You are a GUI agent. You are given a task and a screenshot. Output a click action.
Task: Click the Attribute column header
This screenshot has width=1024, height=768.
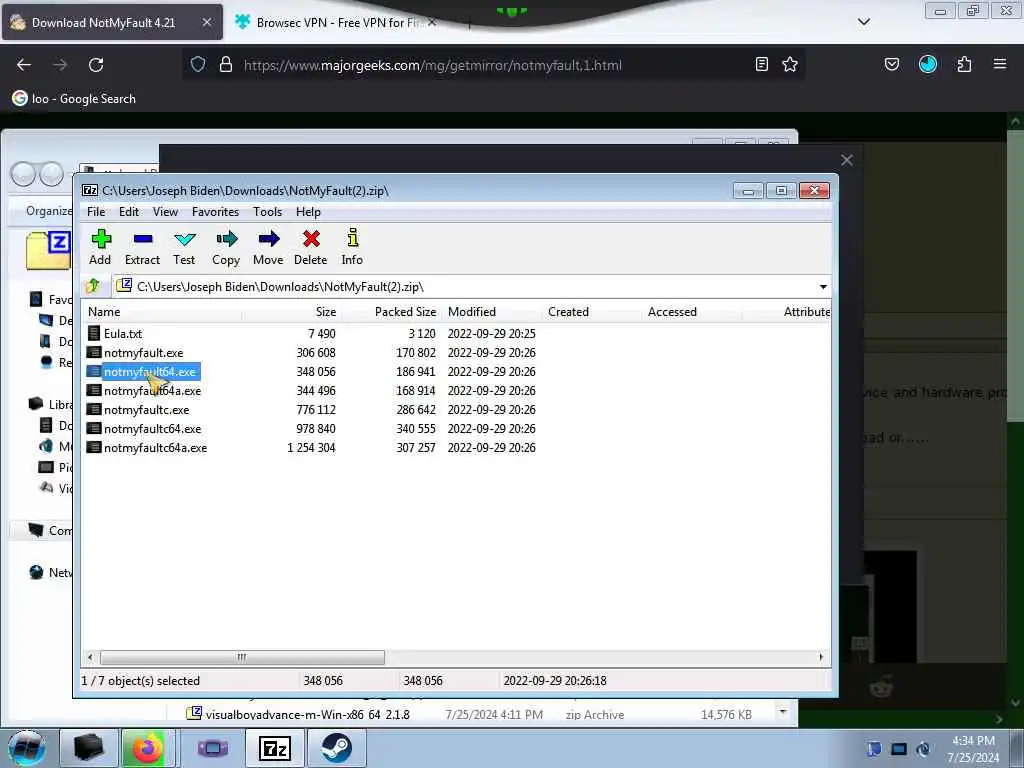[807, 312]
